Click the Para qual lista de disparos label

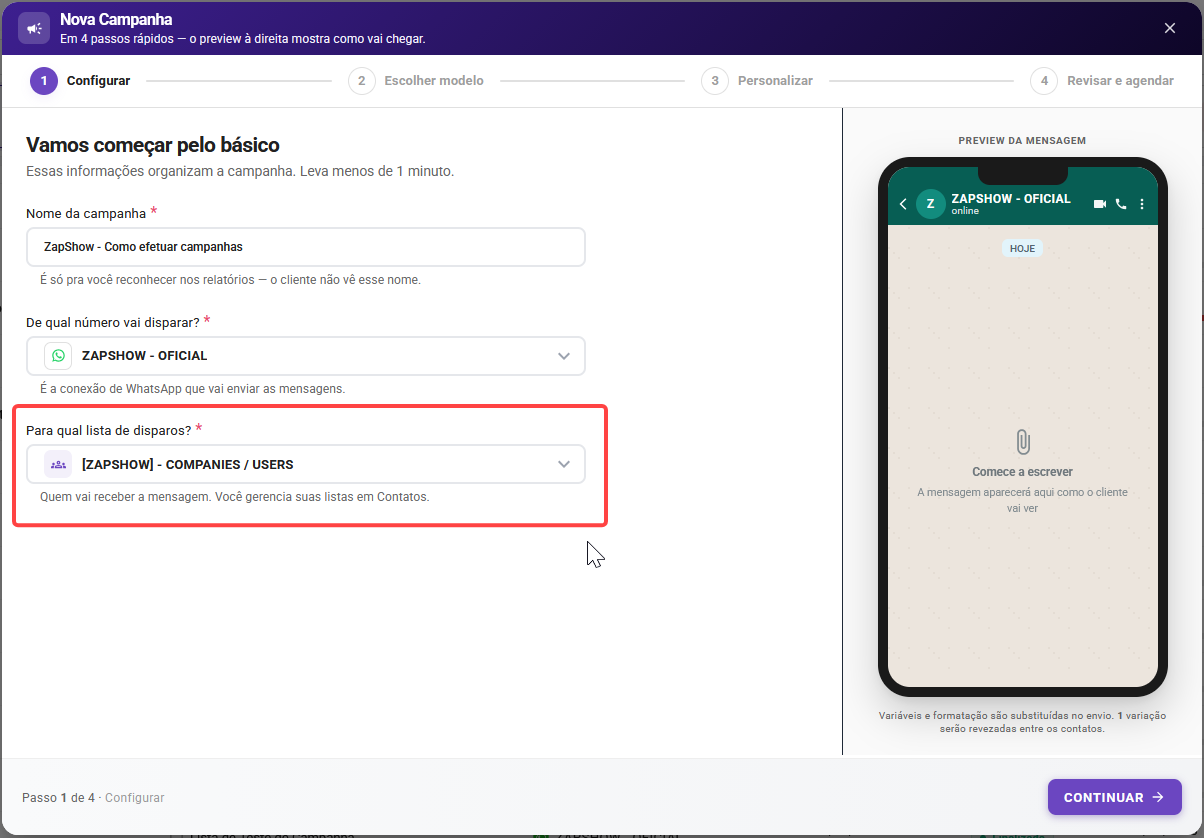(x=108, y=430)
